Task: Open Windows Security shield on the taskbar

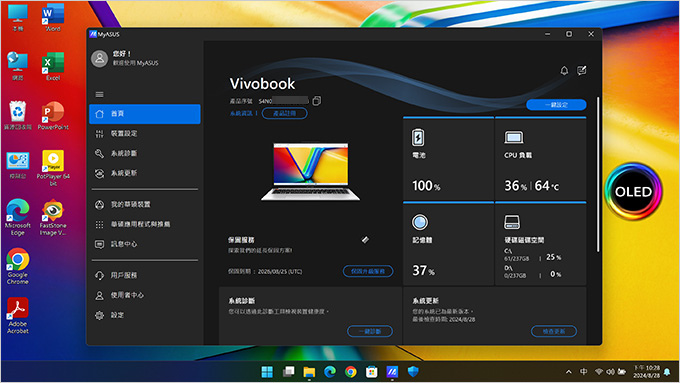Action: coord(413,372)
